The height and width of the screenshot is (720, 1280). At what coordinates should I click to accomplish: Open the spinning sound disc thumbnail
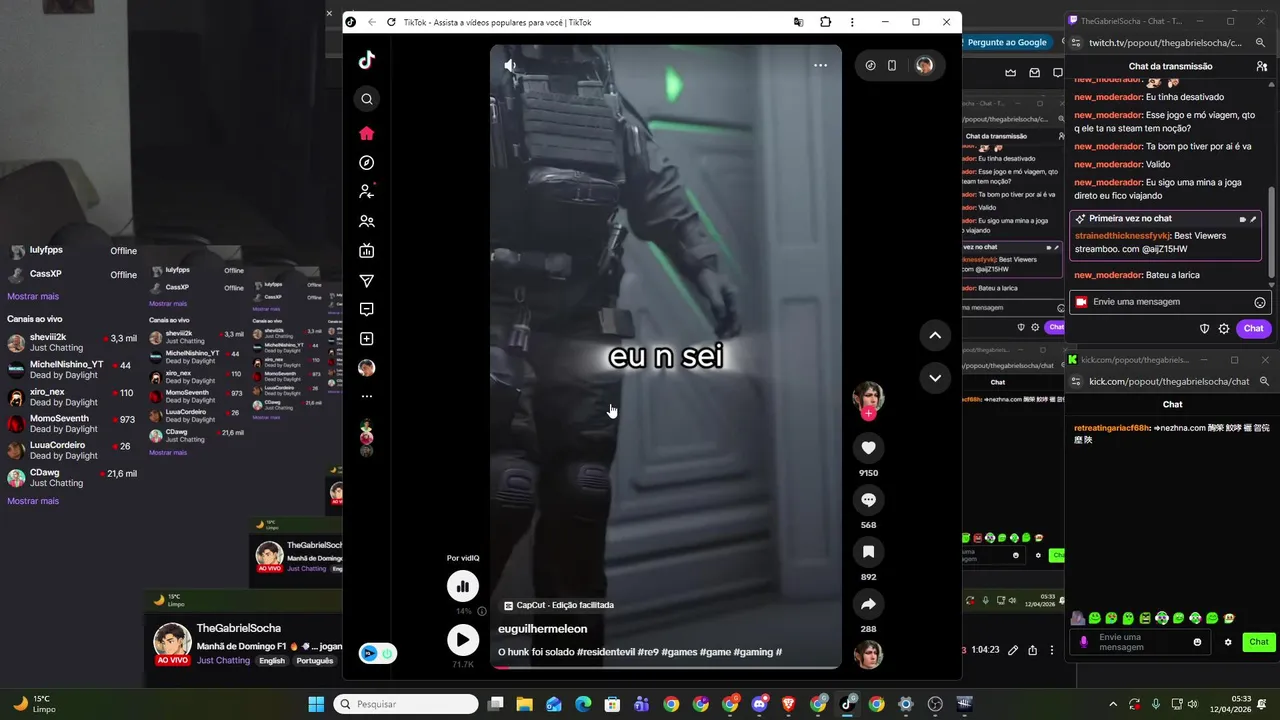[x=868, y=655]
